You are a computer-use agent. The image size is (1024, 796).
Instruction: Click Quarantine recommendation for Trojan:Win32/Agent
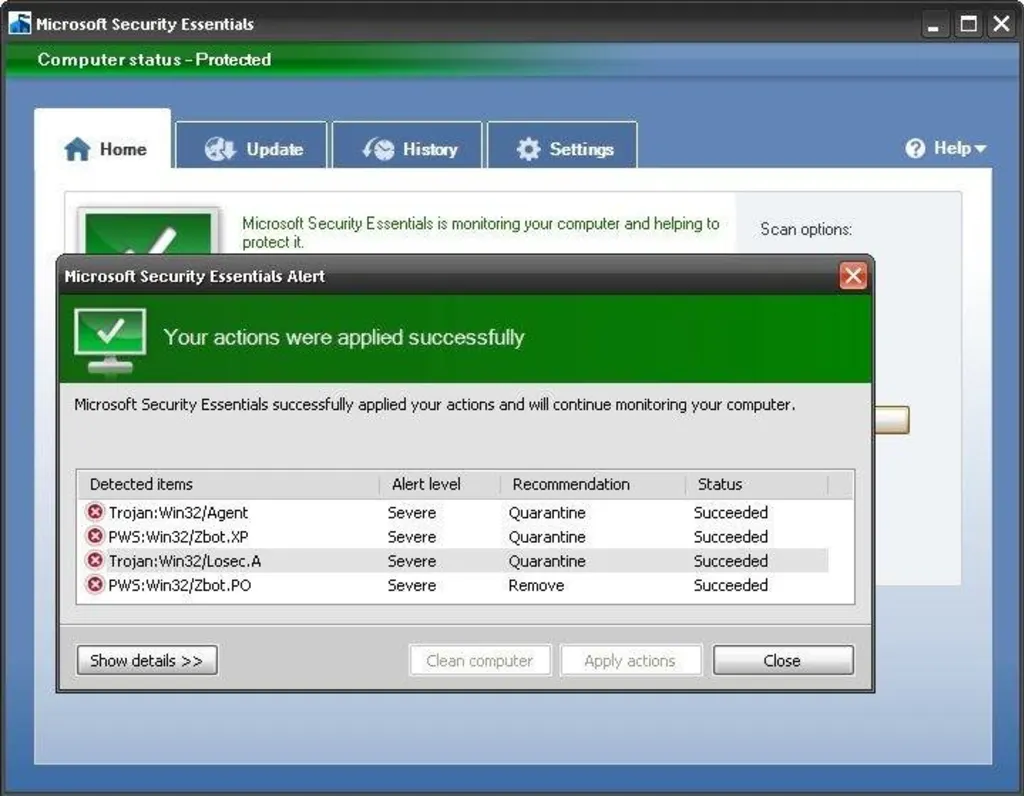pyautogui.click(x=547, y=513)
